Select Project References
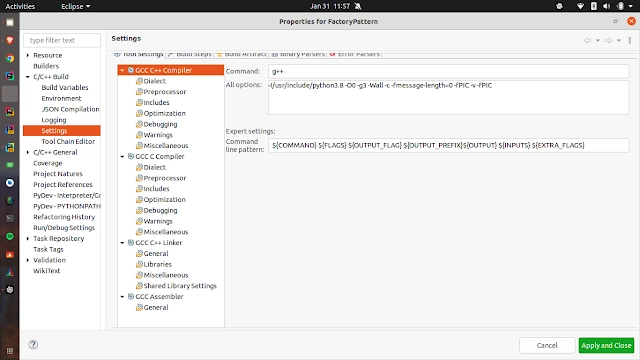640x360 pixels. coord(63,184)
